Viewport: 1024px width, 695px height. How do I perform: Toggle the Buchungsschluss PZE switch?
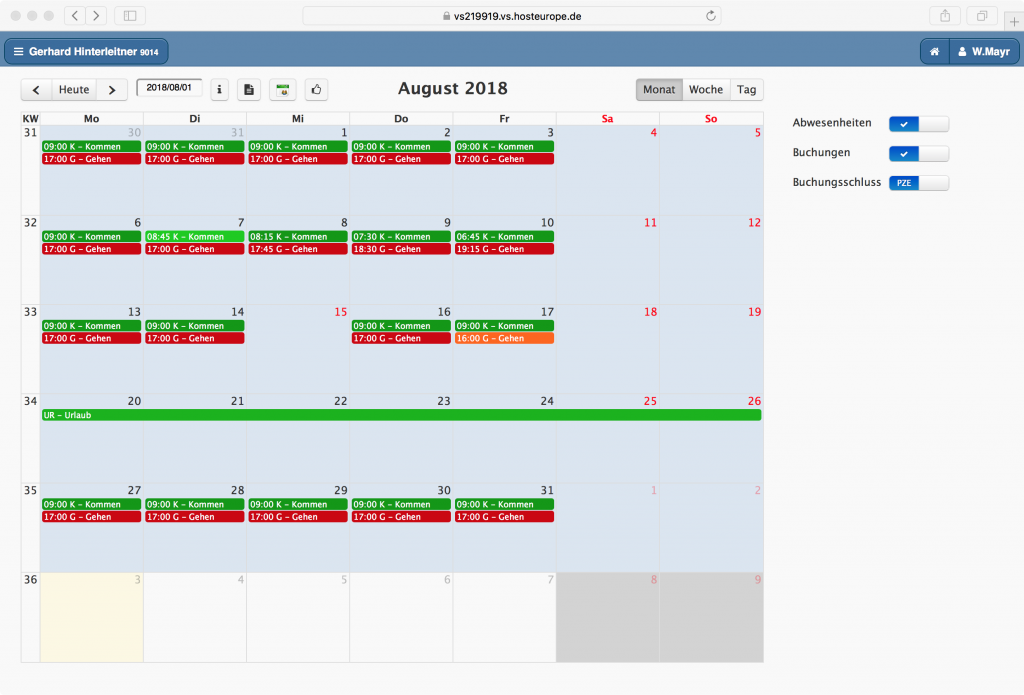click(x=918, y=182)
